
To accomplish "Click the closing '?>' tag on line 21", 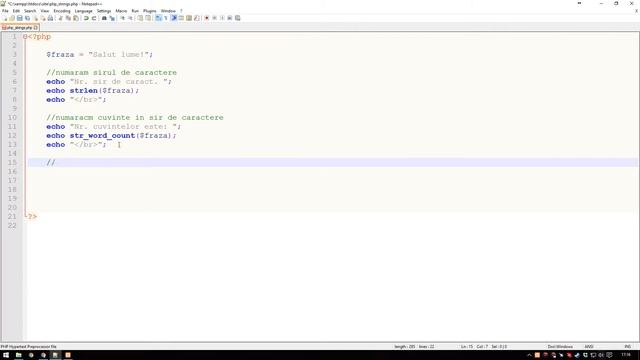I will [x=32, y=216].
